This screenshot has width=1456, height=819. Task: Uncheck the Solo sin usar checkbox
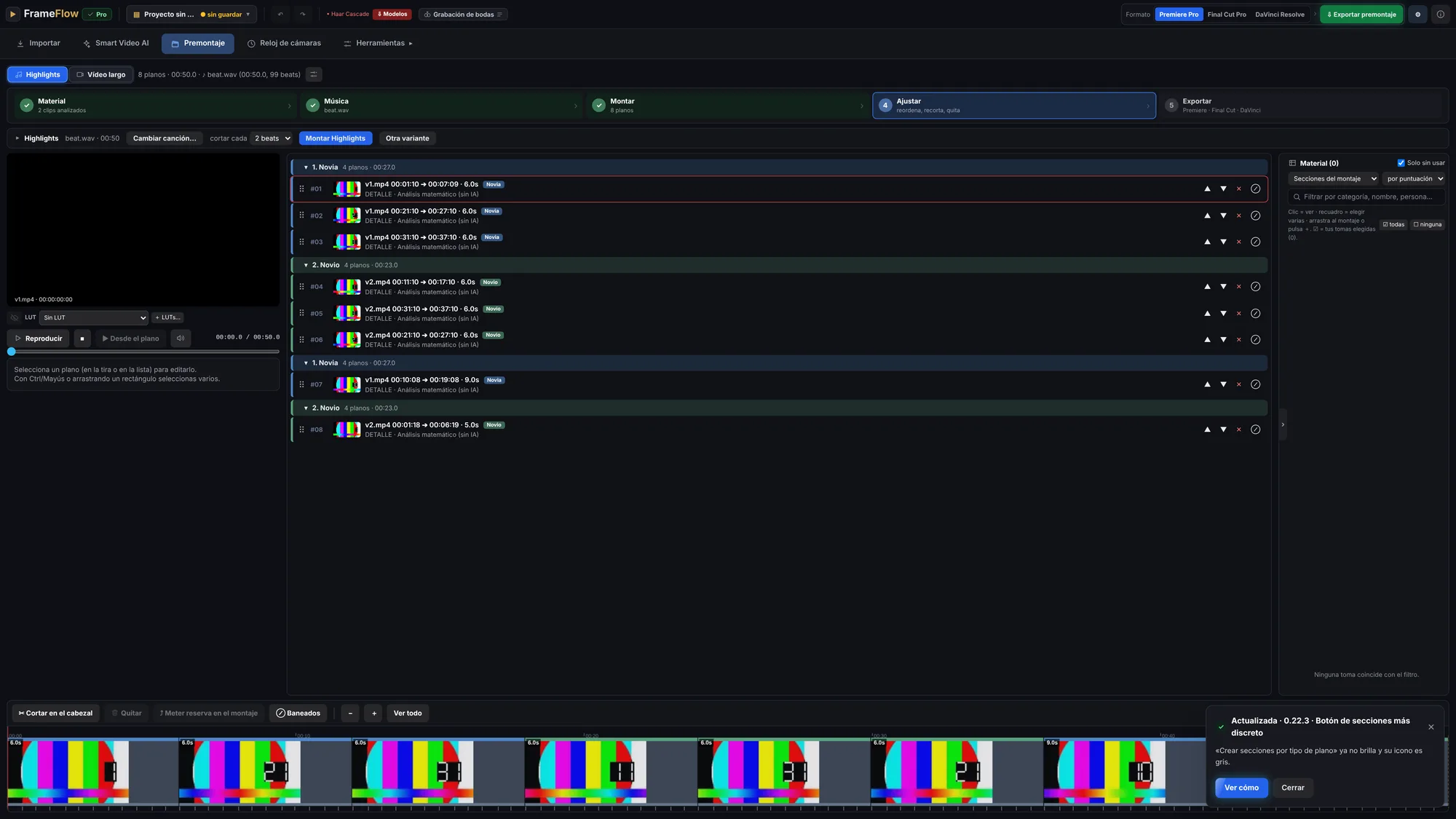(x=1401, y=163)
